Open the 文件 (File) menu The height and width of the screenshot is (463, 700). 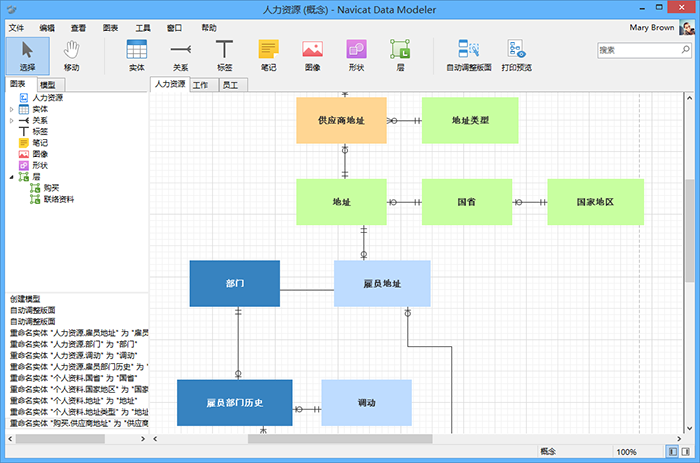pyautogui.click(x=17, y=28)
